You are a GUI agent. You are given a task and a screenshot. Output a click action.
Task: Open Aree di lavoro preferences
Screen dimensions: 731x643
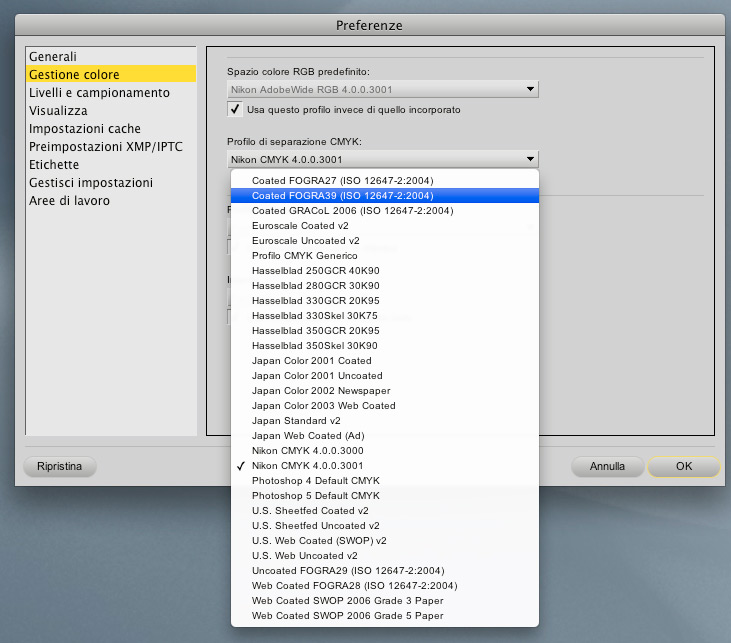click(111, 201)
